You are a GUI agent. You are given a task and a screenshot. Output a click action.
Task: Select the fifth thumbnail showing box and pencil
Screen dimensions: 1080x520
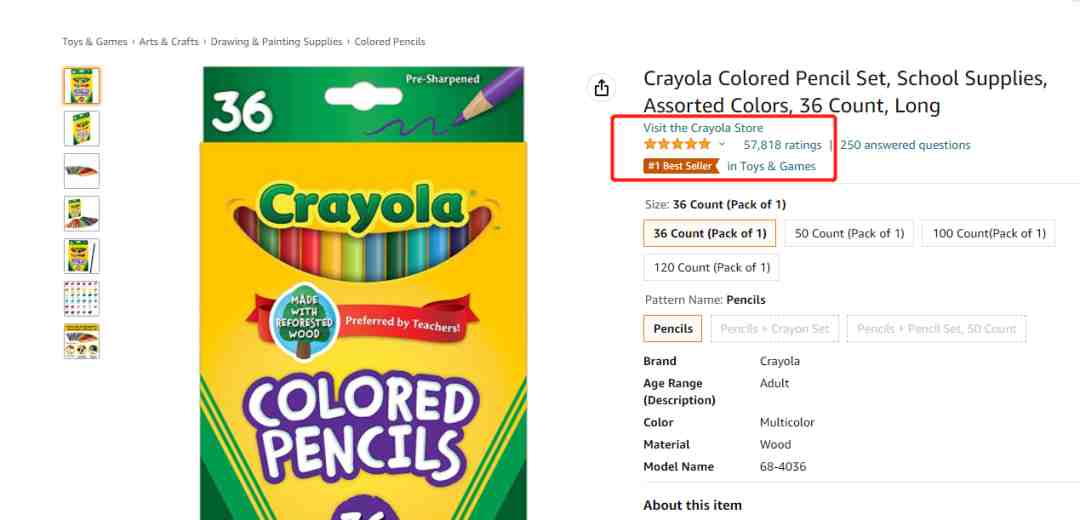click(82, 256)
